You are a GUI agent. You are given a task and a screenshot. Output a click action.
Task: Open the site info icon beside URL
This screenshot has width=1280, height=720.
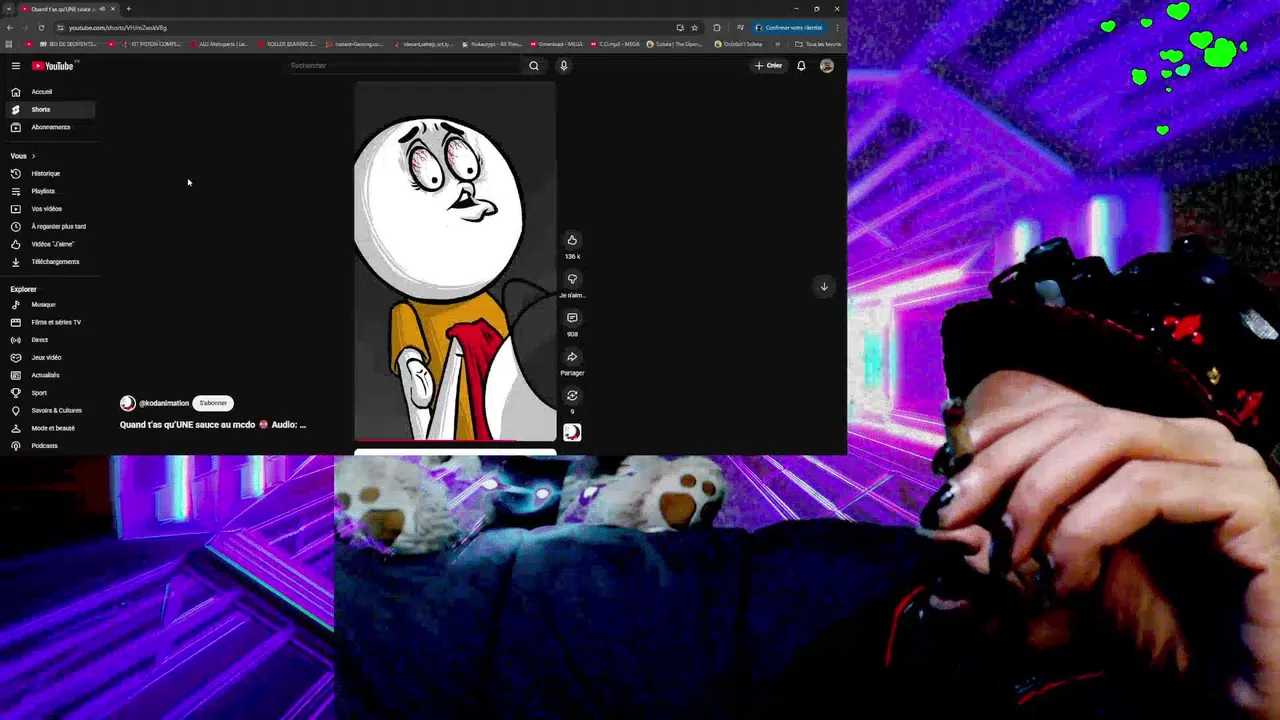click(x=60, y=28)
